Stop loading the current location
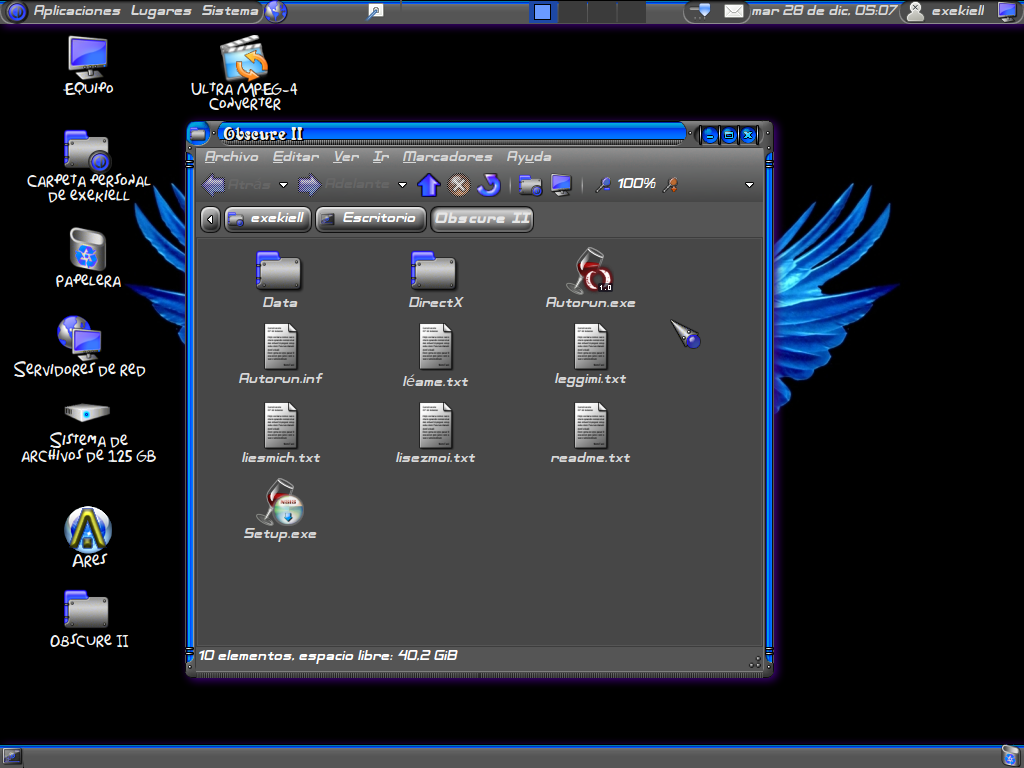Image resolution: width=1024 pixels, height=768 pixels. tap(459, 185)
